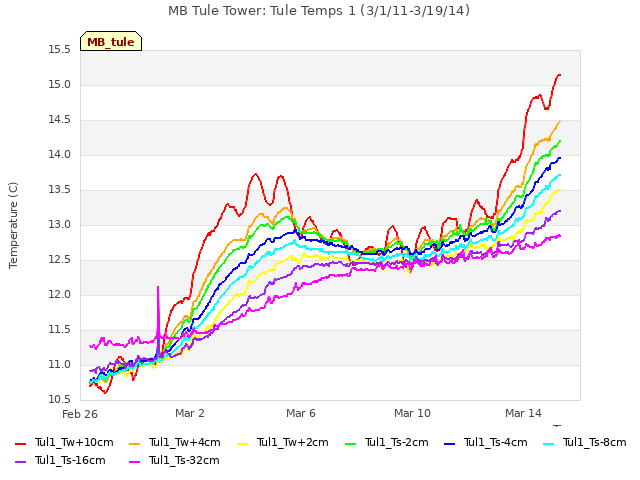Click the cyan Tul1_Ts-8cm legend swatch

click(x=549, y=443)
